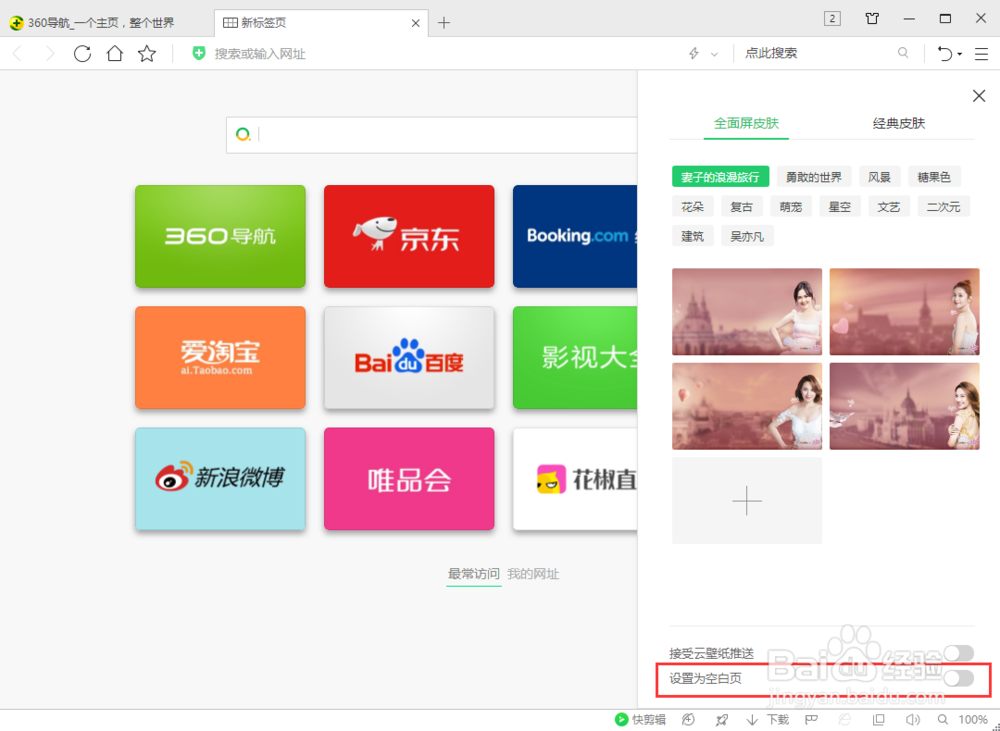Select the 复古 skin tag

(741, 207)
